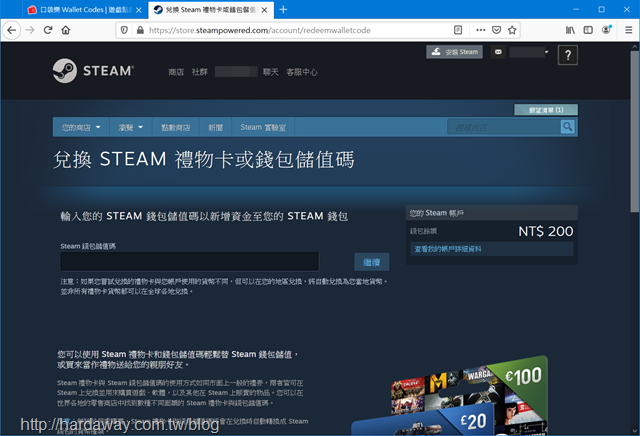The image size is (640, 436).
Task: Open the wishlist 願望清單 (1) button
Action: point(546,109)
